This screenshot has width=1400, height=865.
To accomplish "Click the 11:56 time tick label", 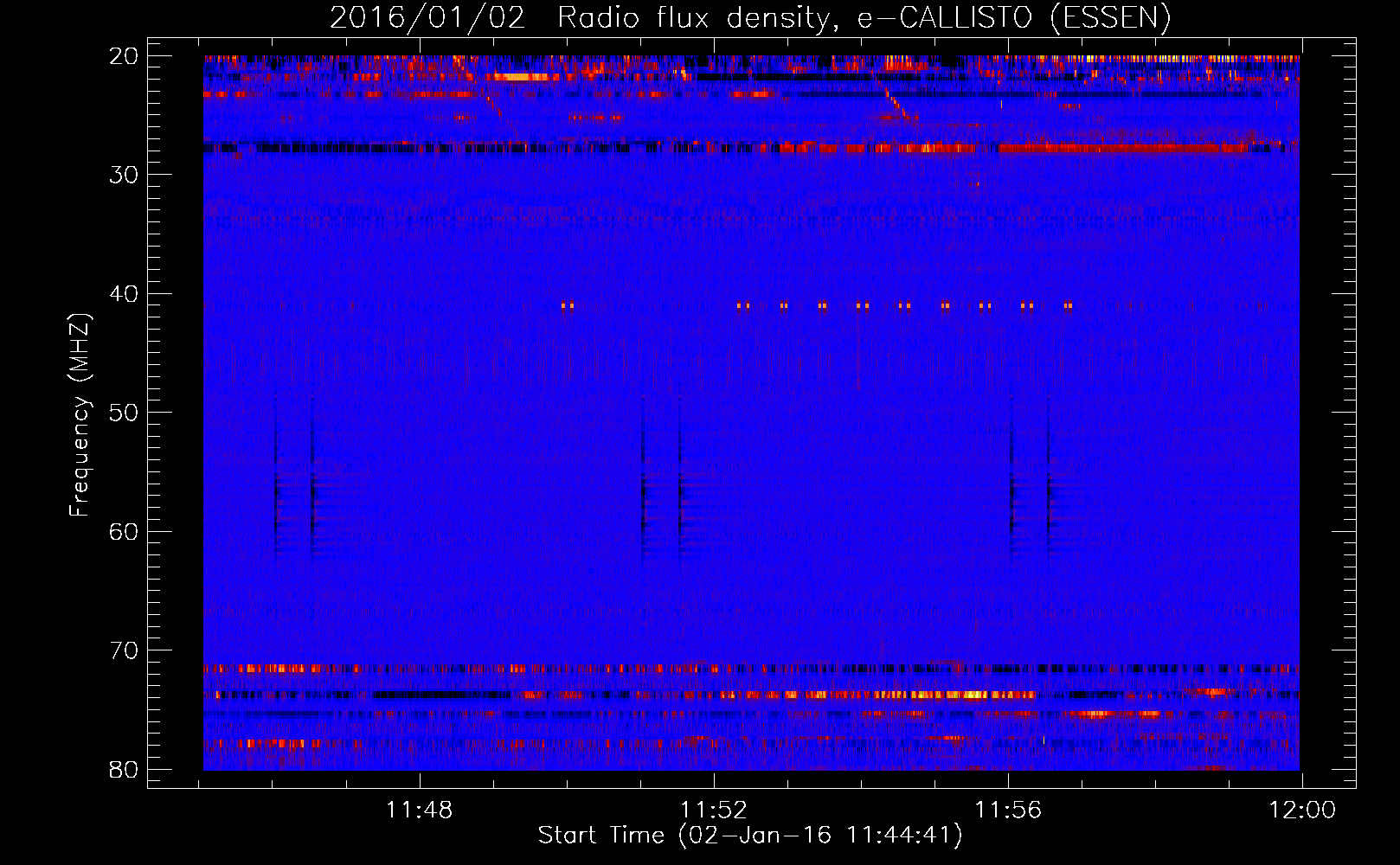I will (x=1008, y=811).
